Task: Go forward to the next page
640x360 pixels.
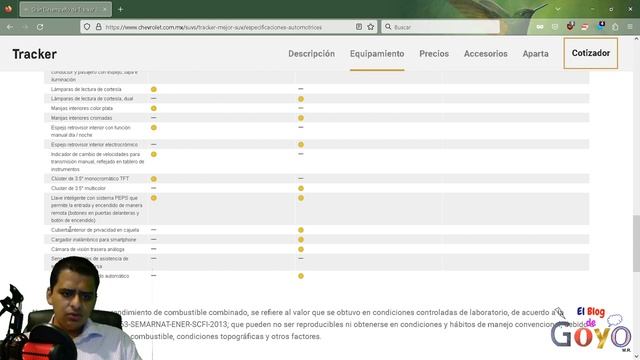Action: (25, 27)
